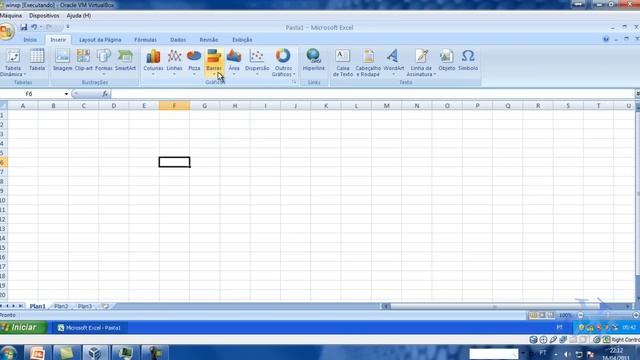Click the host taskbar volume icon

[x=566, y=354]
